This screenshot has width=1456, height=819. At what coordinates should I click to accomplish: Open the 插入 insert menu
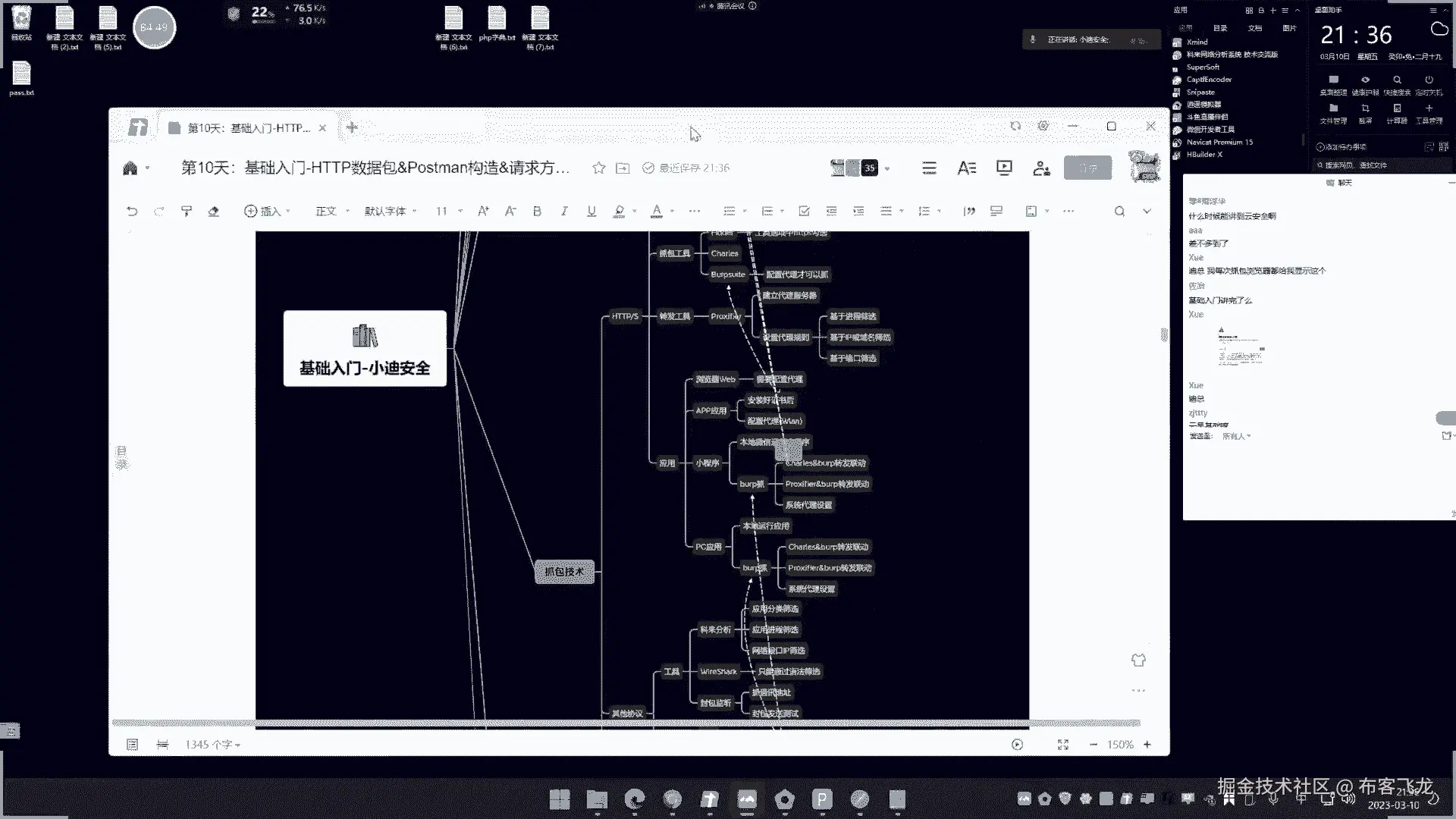point(266,212)
